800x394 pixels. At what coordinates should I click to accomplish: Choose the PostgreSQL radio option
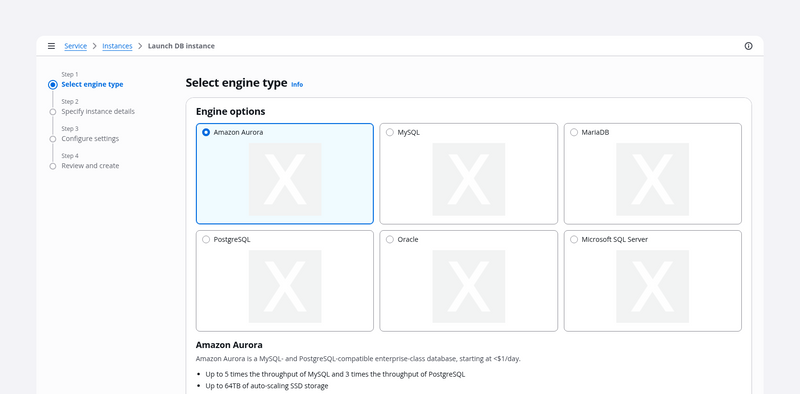point(206,239)
